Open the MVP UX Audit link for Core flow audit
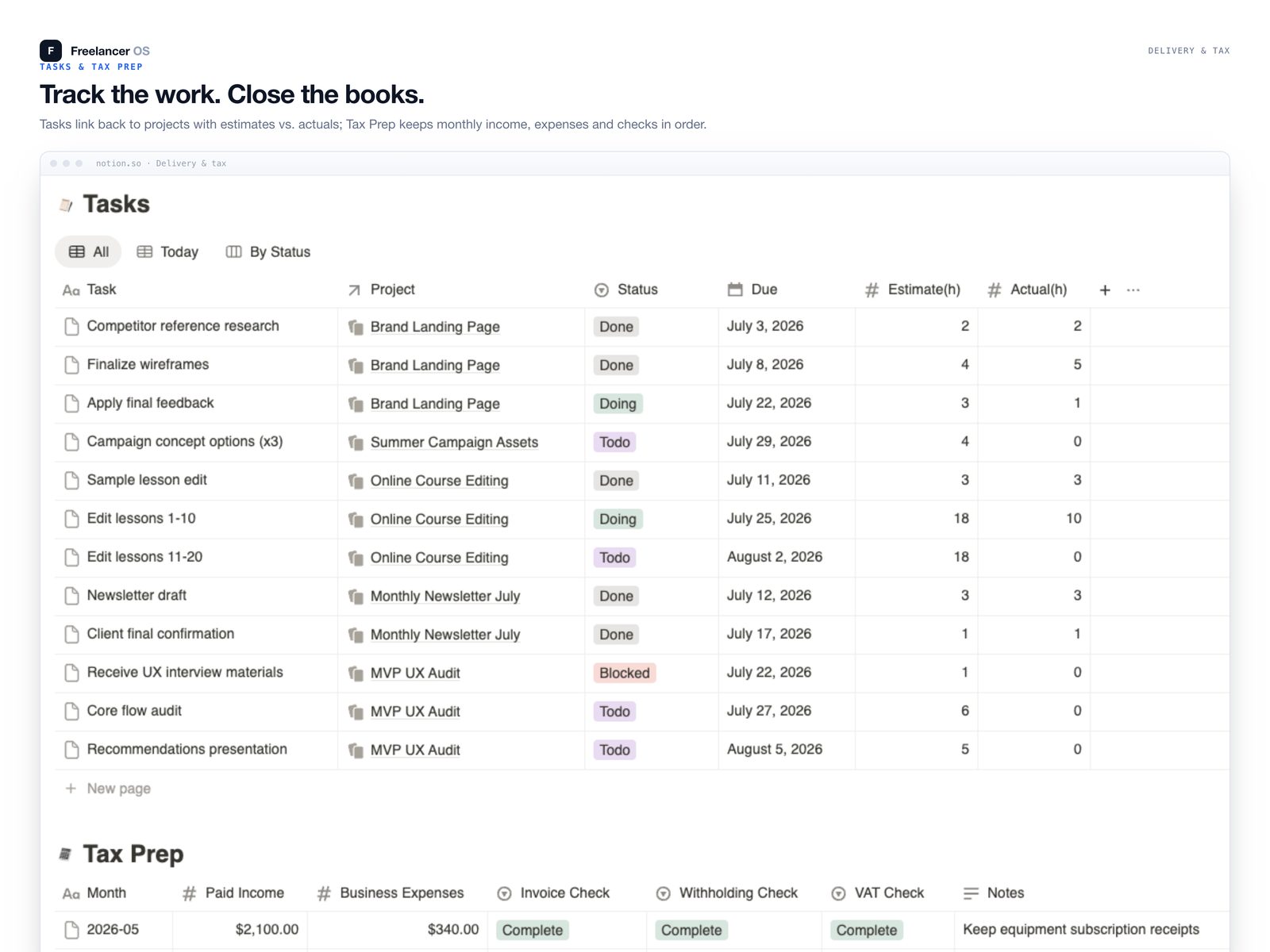Screen dimensions: 1270x952 (x=415, y=712)
